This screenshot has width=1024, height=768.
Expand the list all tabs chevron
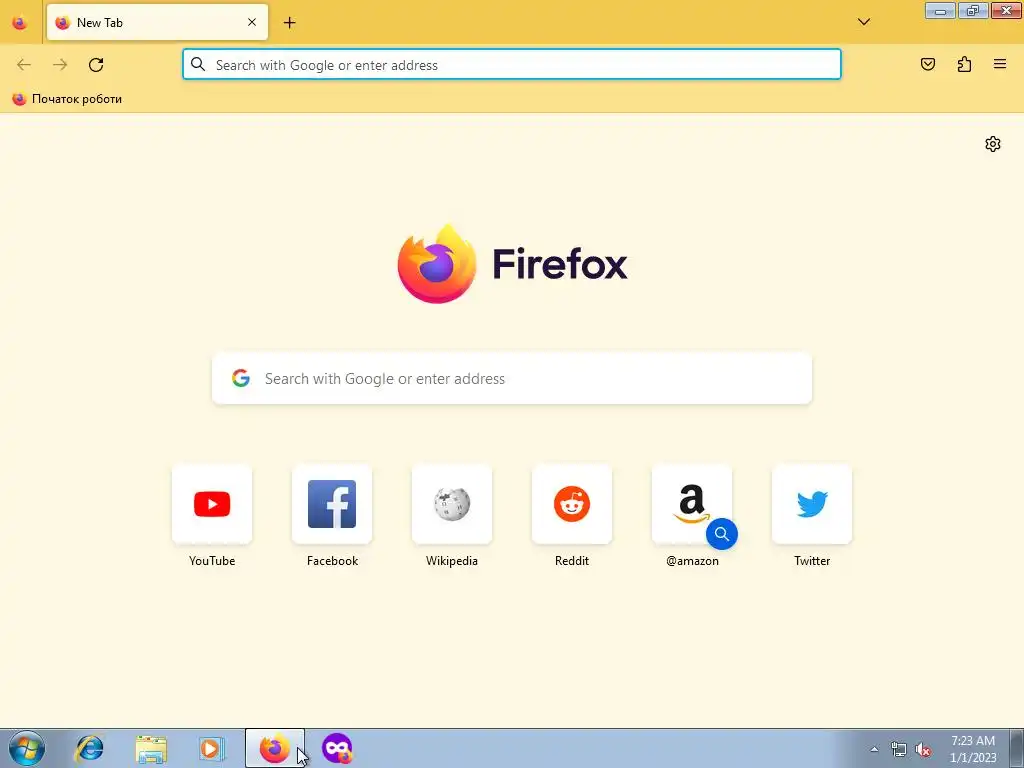[863, 22]
